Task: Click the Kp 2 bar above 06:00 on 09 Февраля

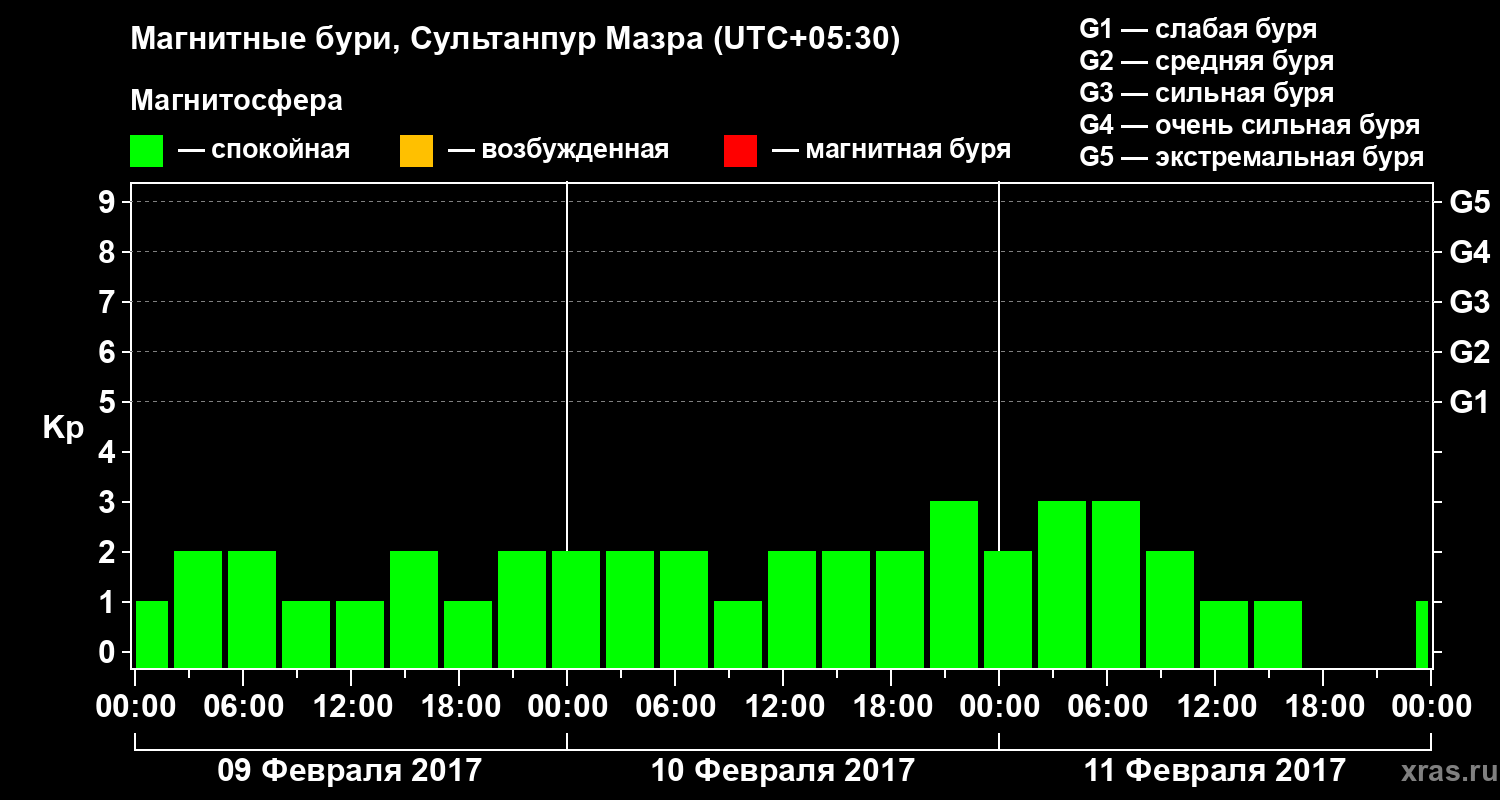Action: tap(252, 609)
